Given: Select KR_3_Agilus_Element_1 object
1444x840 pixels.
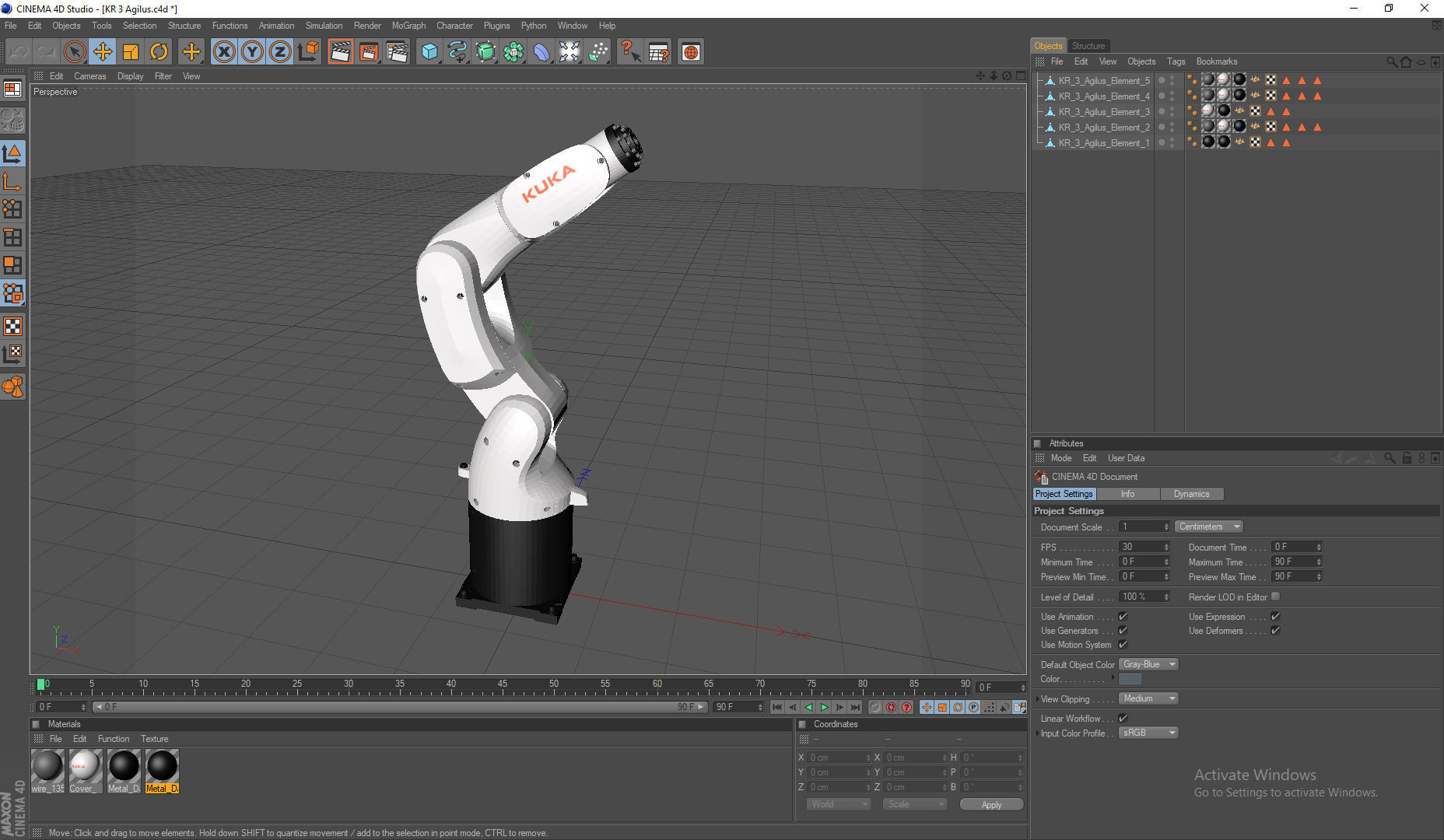Looking at the screenshot, I should click(1103, 143).
